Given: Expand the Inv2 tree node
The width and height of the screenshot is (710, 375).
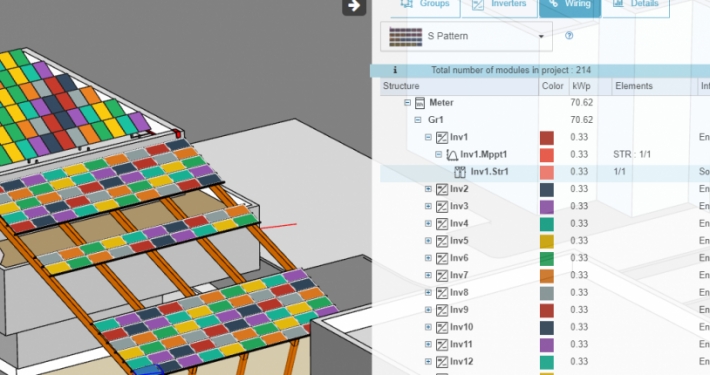Looking at the screenshot, I should [x=428, y=189].
